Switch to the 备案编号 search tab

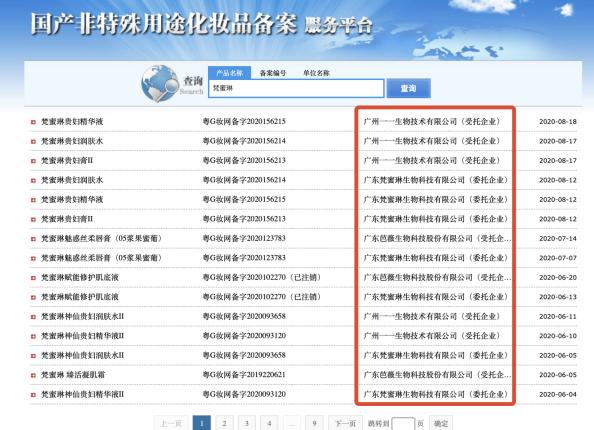pyautogui.click(x=273, y=73)
